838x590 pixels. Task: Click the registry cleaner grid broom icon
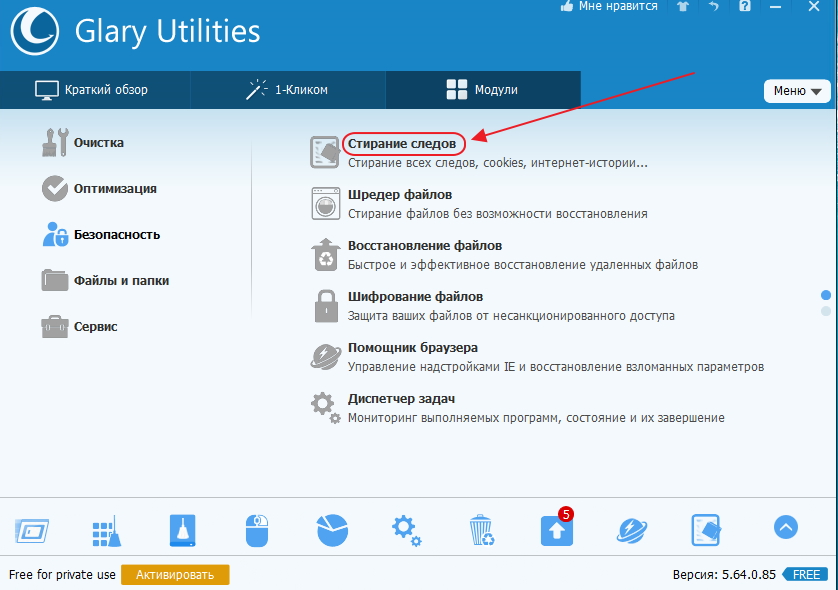point(107,531)
